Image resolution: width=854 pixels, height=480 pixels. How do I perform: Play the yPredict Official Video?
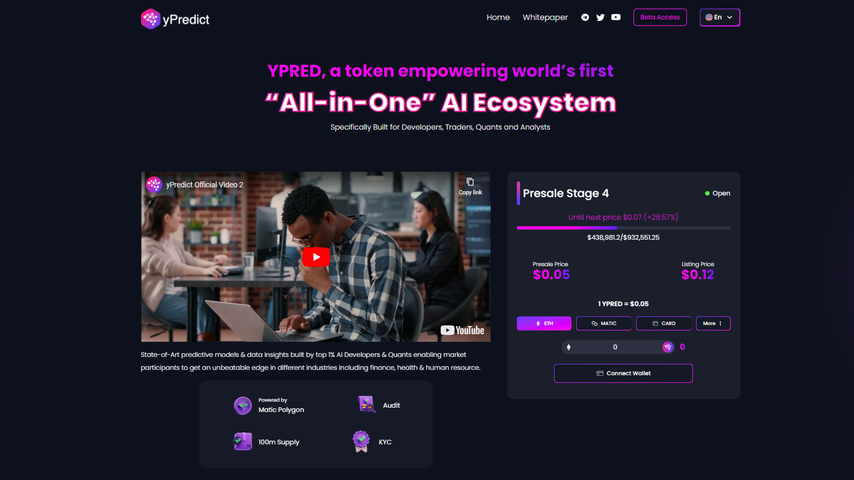click(x=316, y=257)
